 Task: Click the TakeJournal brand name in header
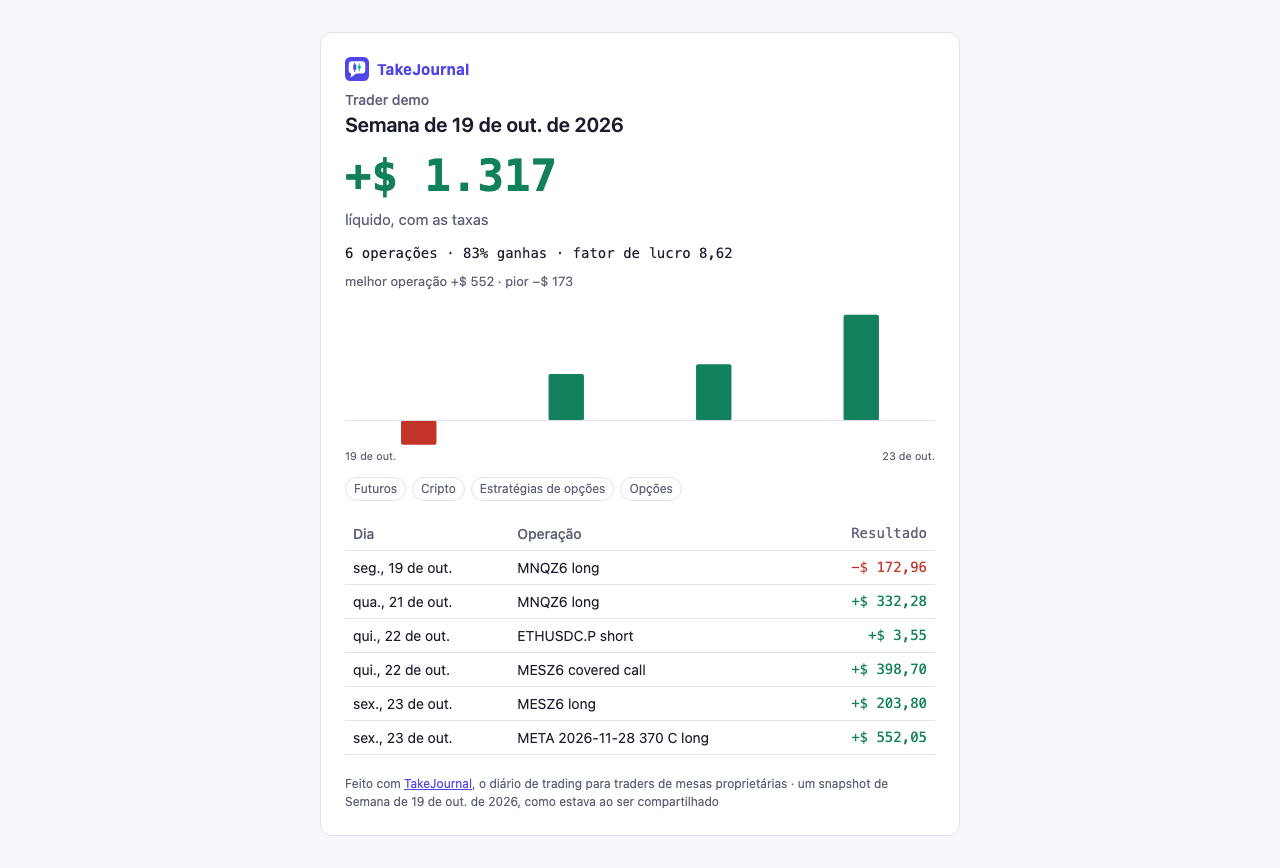(423, 69)
